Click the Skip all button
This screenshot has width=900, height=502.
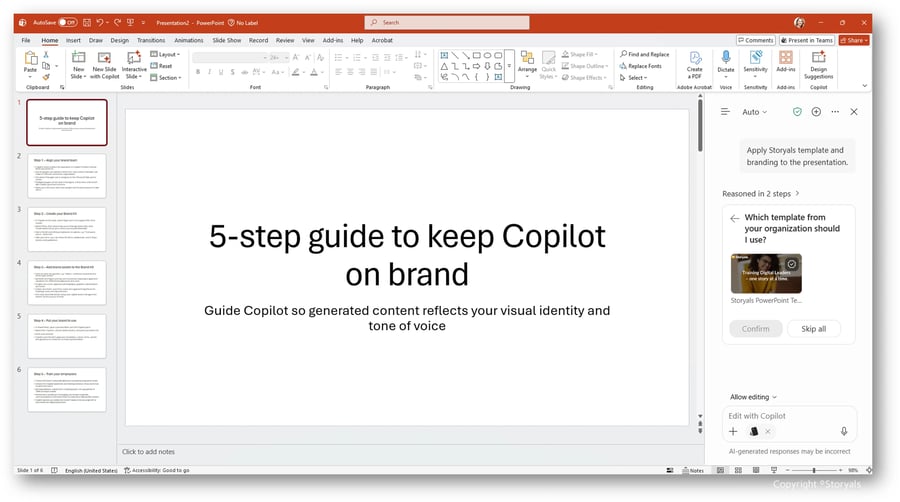click(813, 329)
